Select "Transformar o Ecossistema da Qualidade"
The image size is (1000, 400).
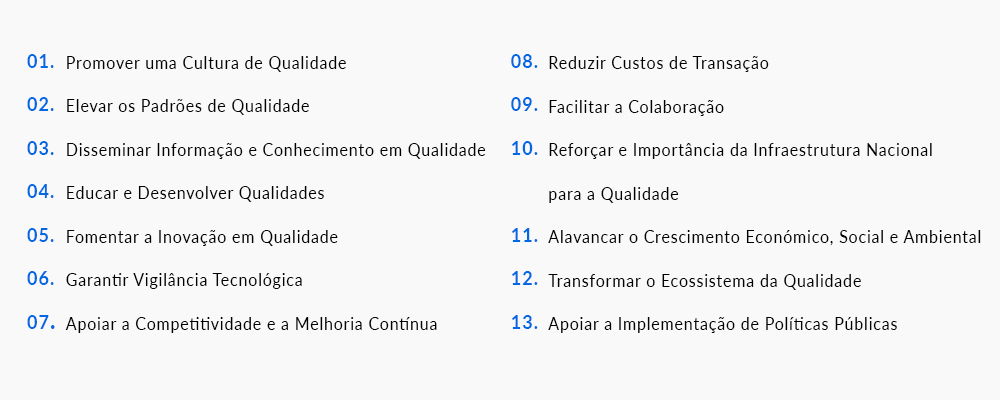[704, 281]
